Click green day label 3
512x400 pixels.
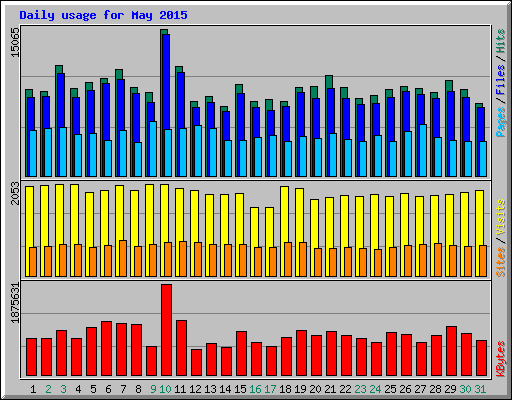pos(63,389)
